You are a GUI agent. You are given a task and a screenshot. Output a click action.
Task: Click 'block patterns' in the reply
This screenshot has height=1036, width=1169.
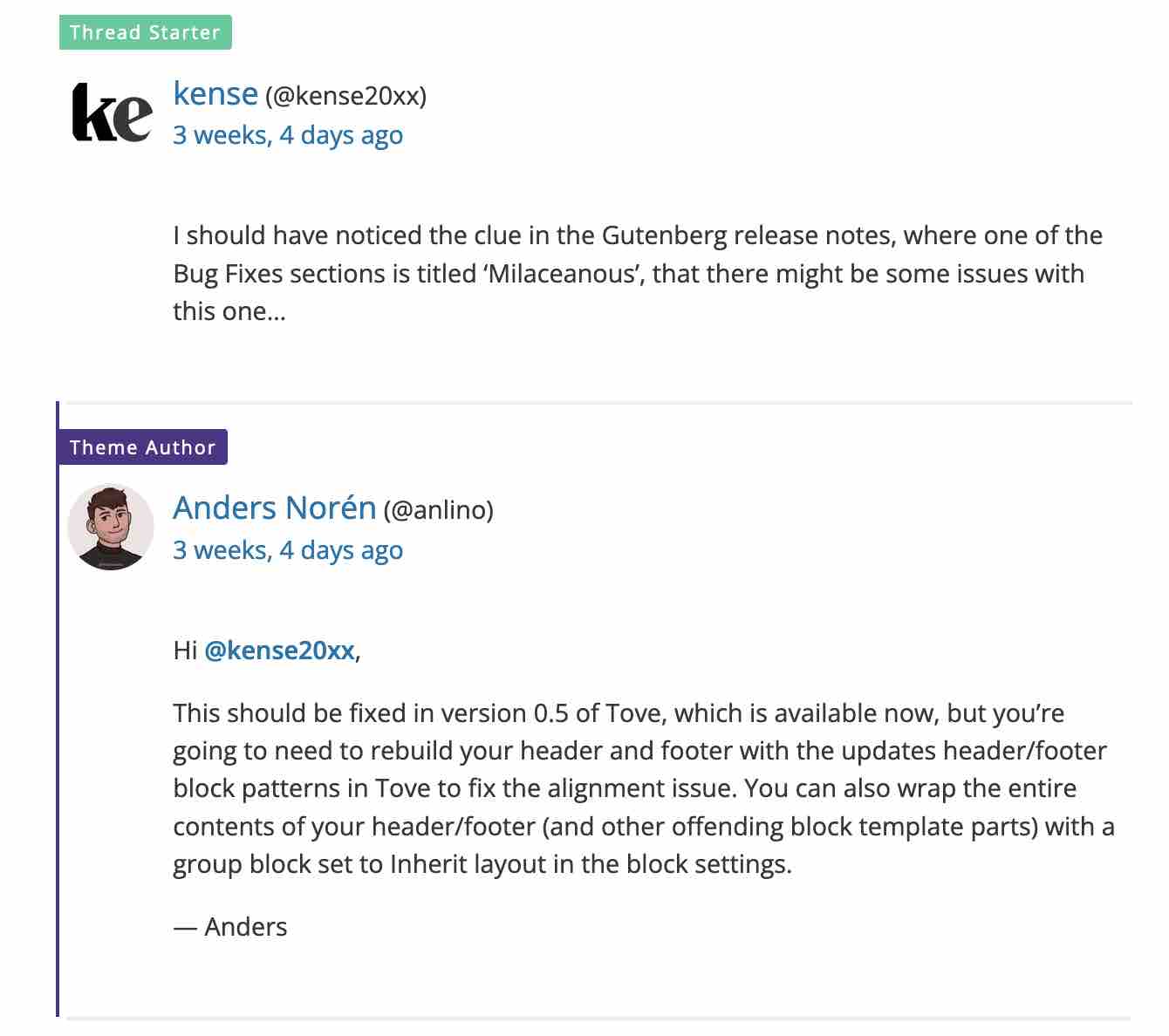270,788
